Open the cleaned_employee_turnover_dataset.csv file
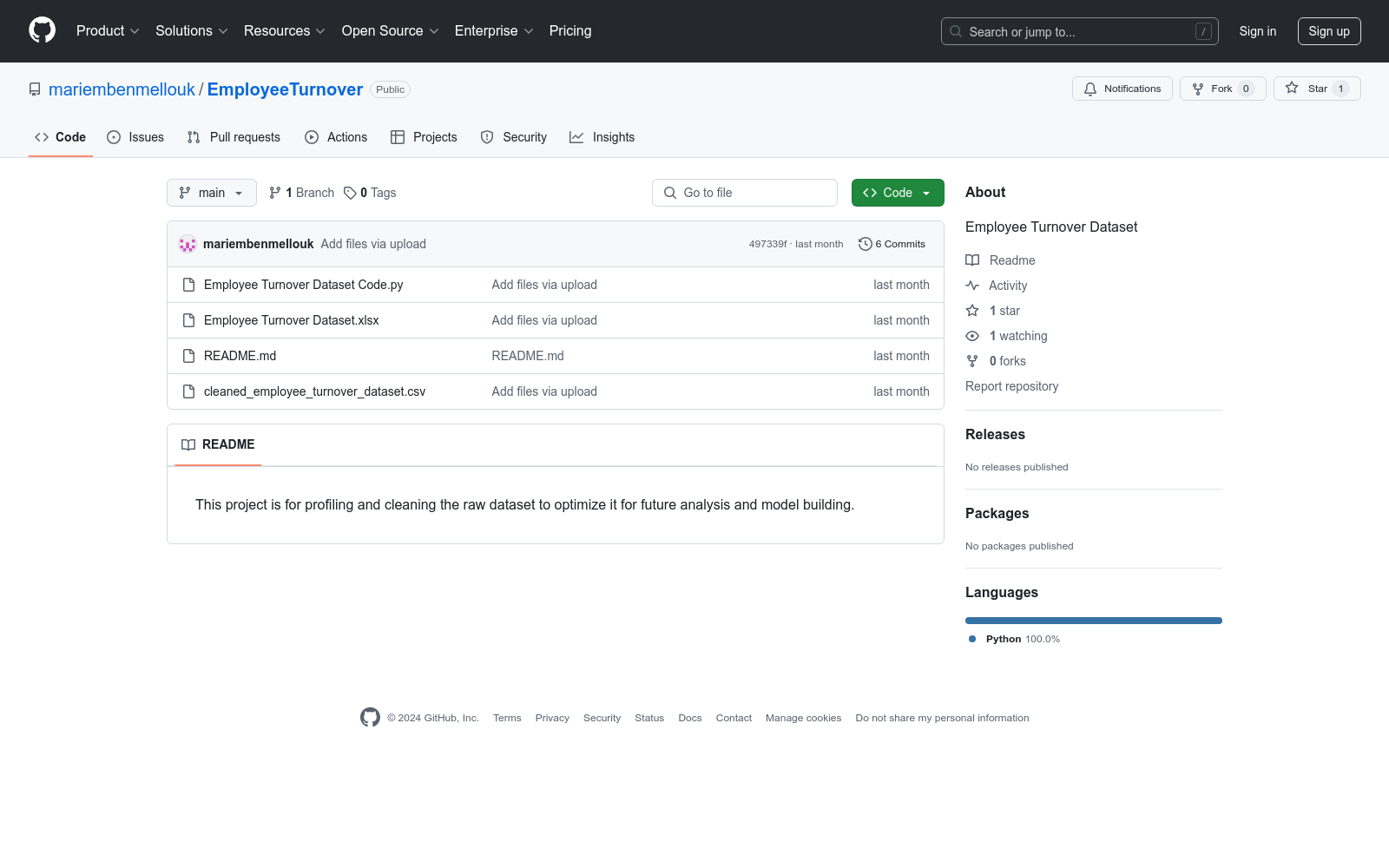The image size is (1389, 868). pos(314,391)
